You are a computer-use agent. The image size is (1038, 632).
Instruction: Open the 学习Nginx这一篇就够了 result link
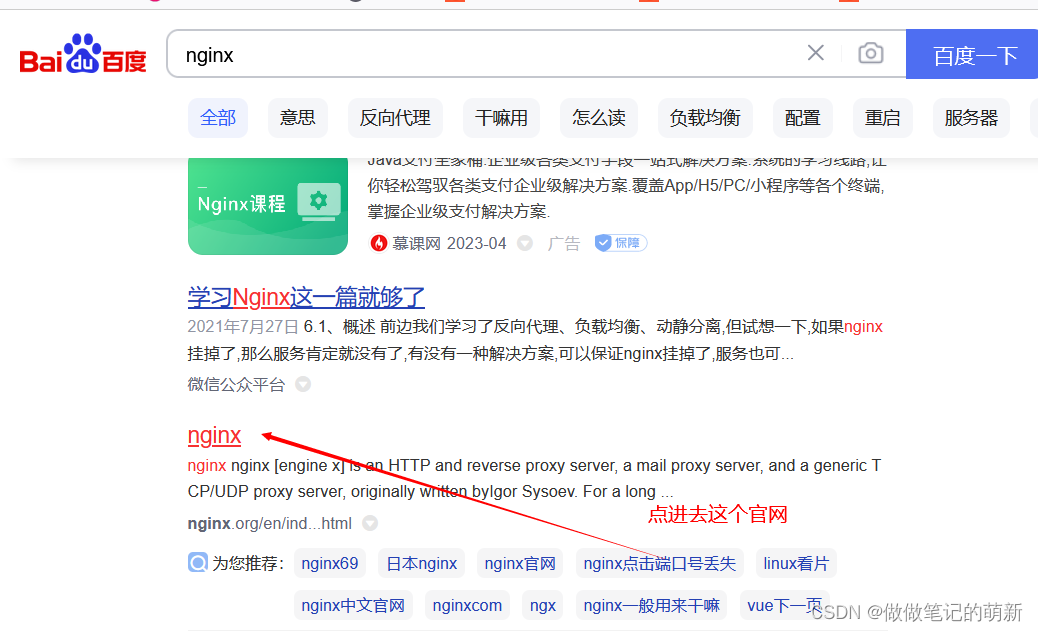coord(306,297)
